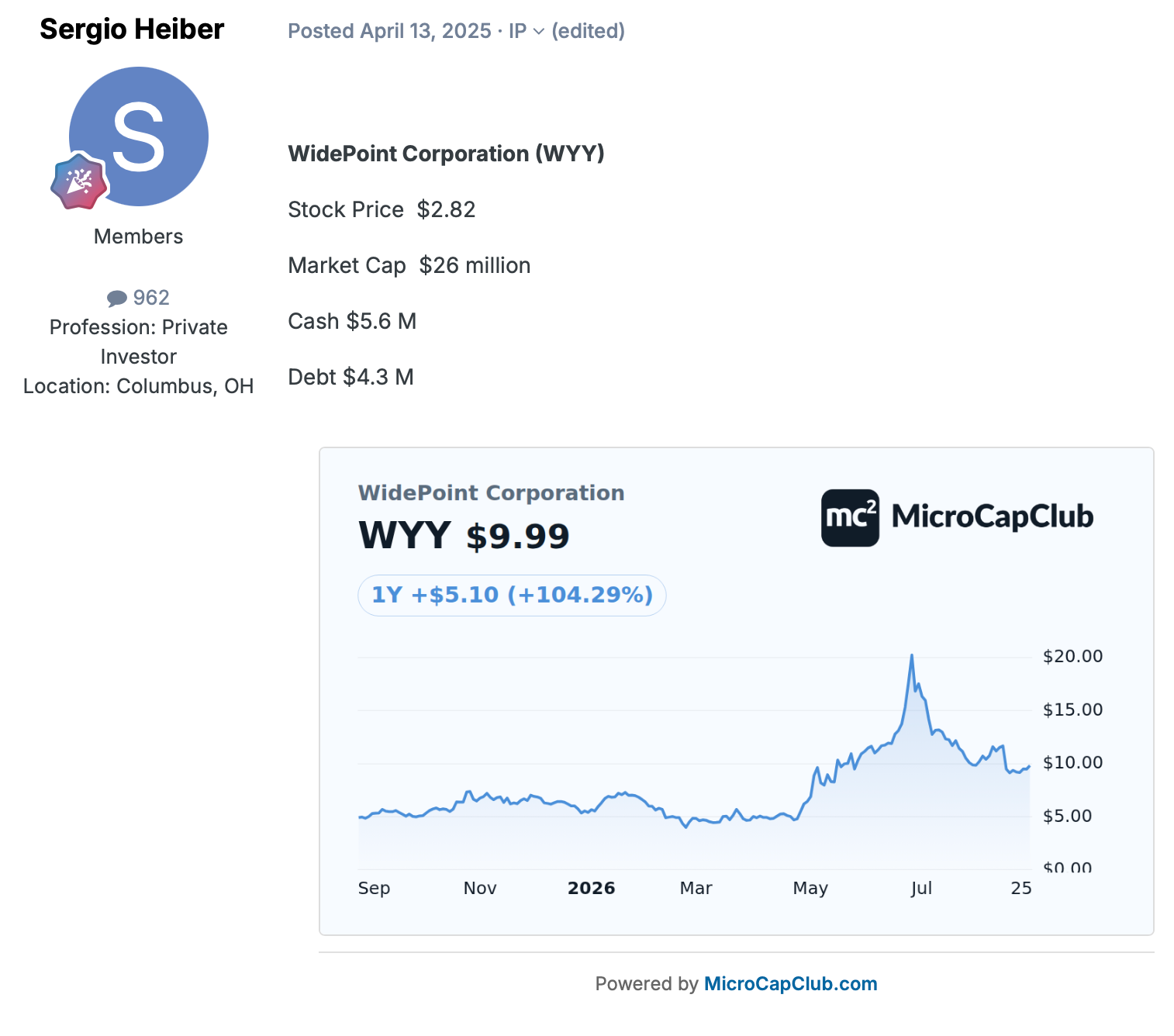Click the '$5.00' axis label
Image resolution: width=1174 pixels, height=1036 pixels.
(1067, 816)
